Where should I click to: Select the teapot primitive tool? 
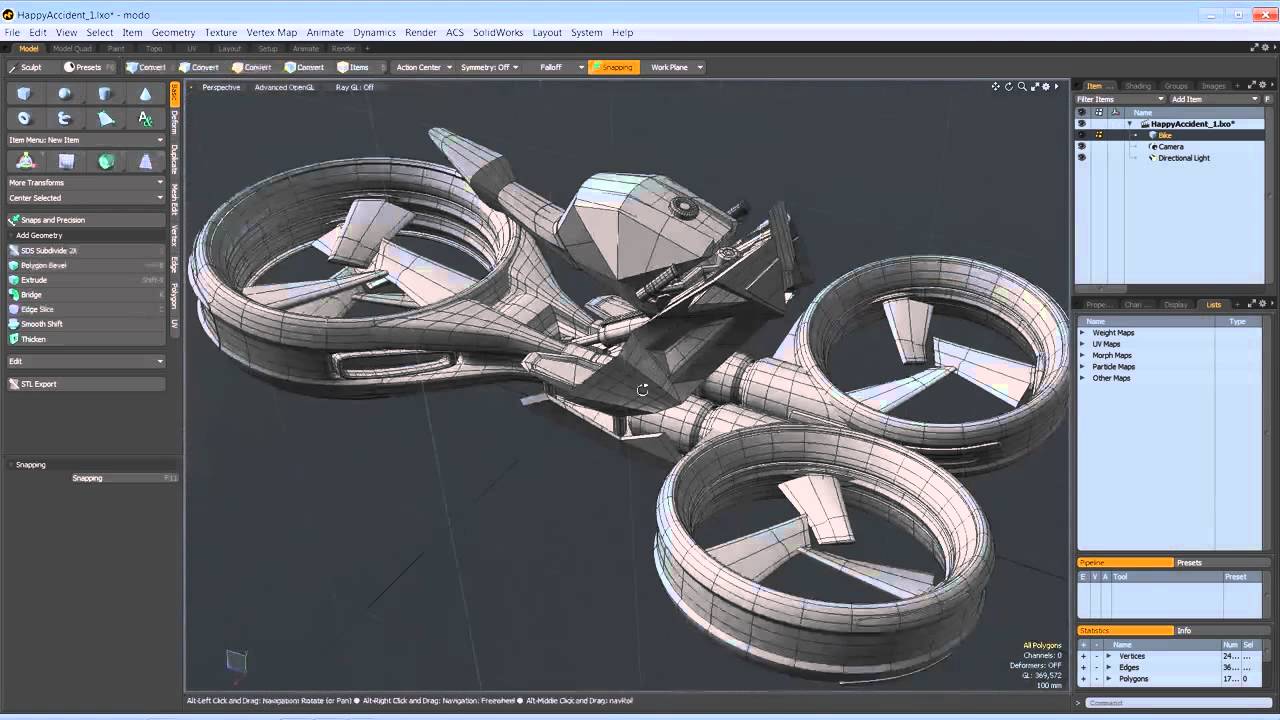65,118
